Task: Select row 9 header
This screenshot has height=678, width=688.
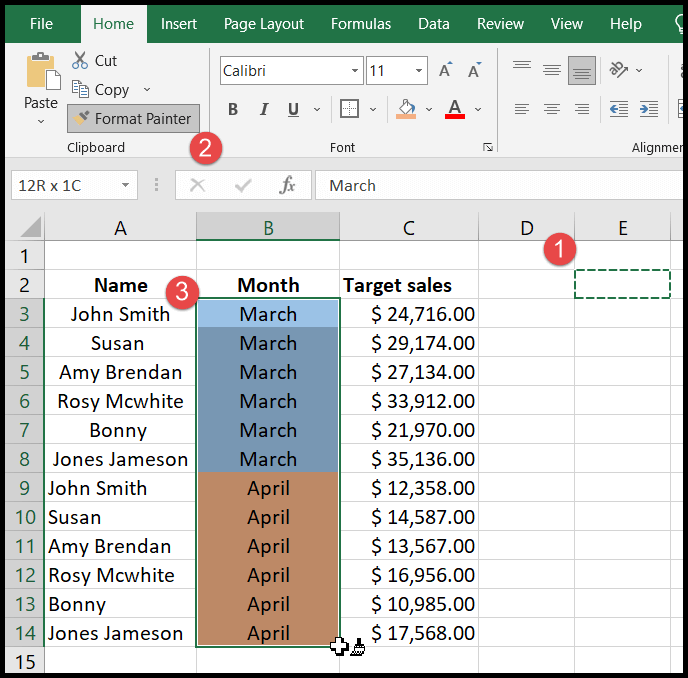Action: 25,488
